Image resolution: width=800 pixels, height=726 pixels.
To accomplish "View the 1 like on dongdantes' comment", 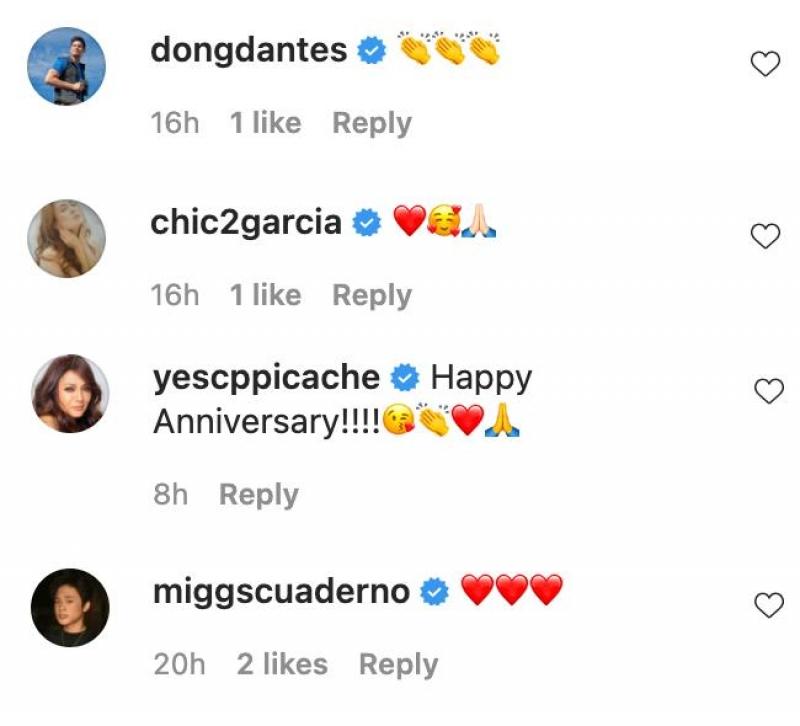I will pos(265,123).
